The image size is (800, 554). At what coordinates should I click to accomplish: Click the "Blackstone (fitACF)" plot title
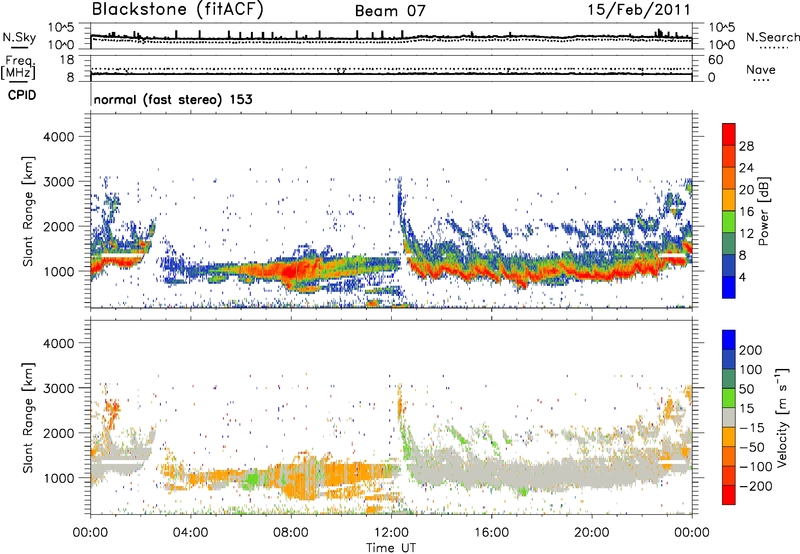[x=177, y=9]
